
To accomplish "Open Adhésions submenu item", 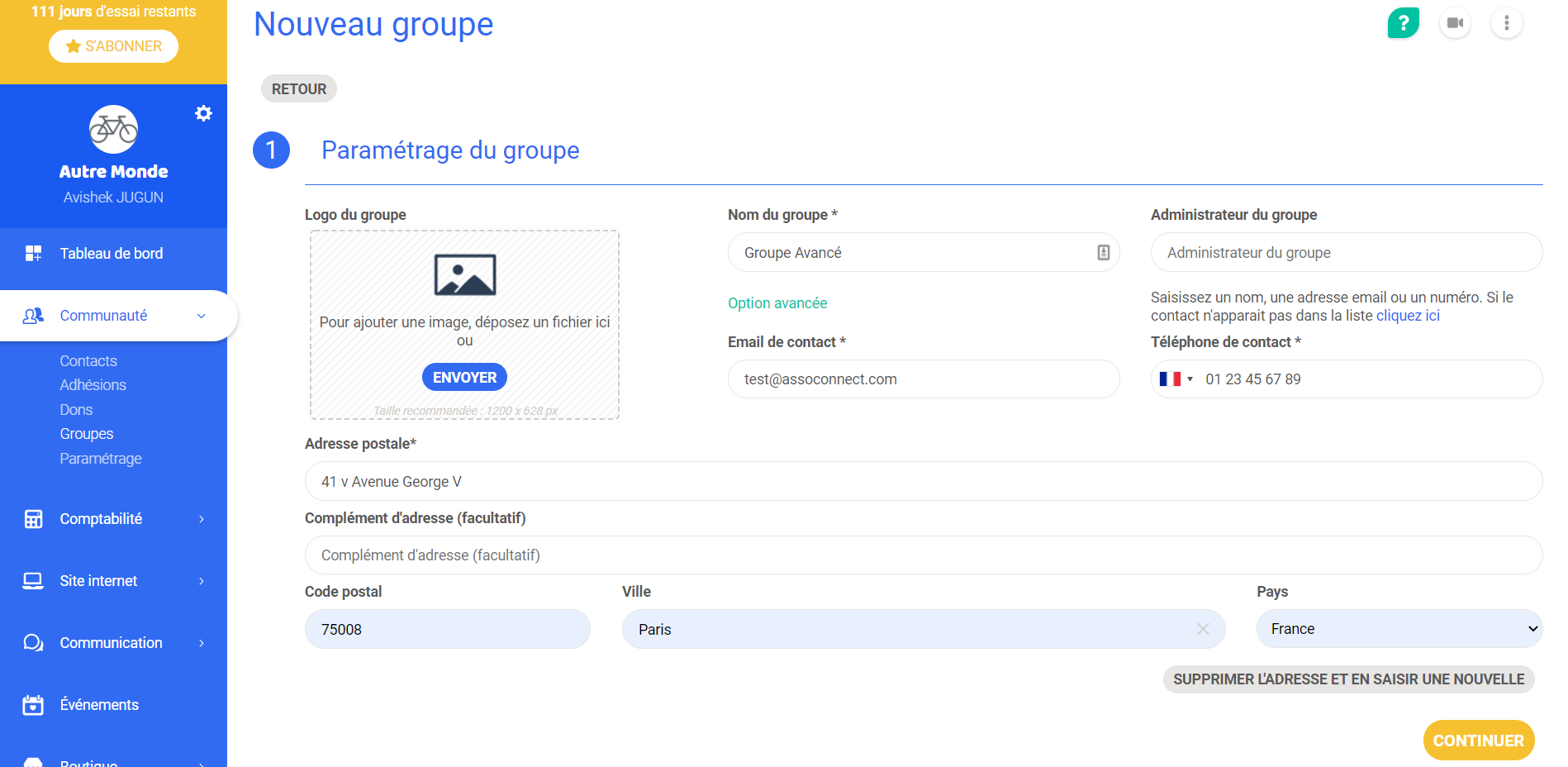I will (93, 385).
